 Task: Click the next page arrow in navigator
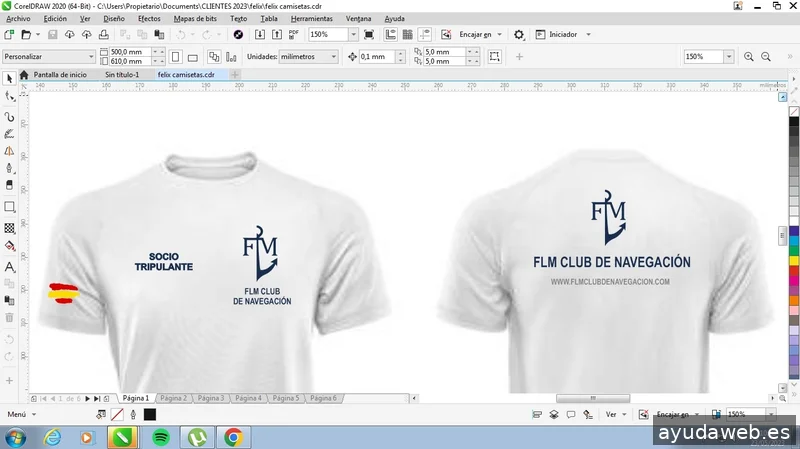[87, 398]
